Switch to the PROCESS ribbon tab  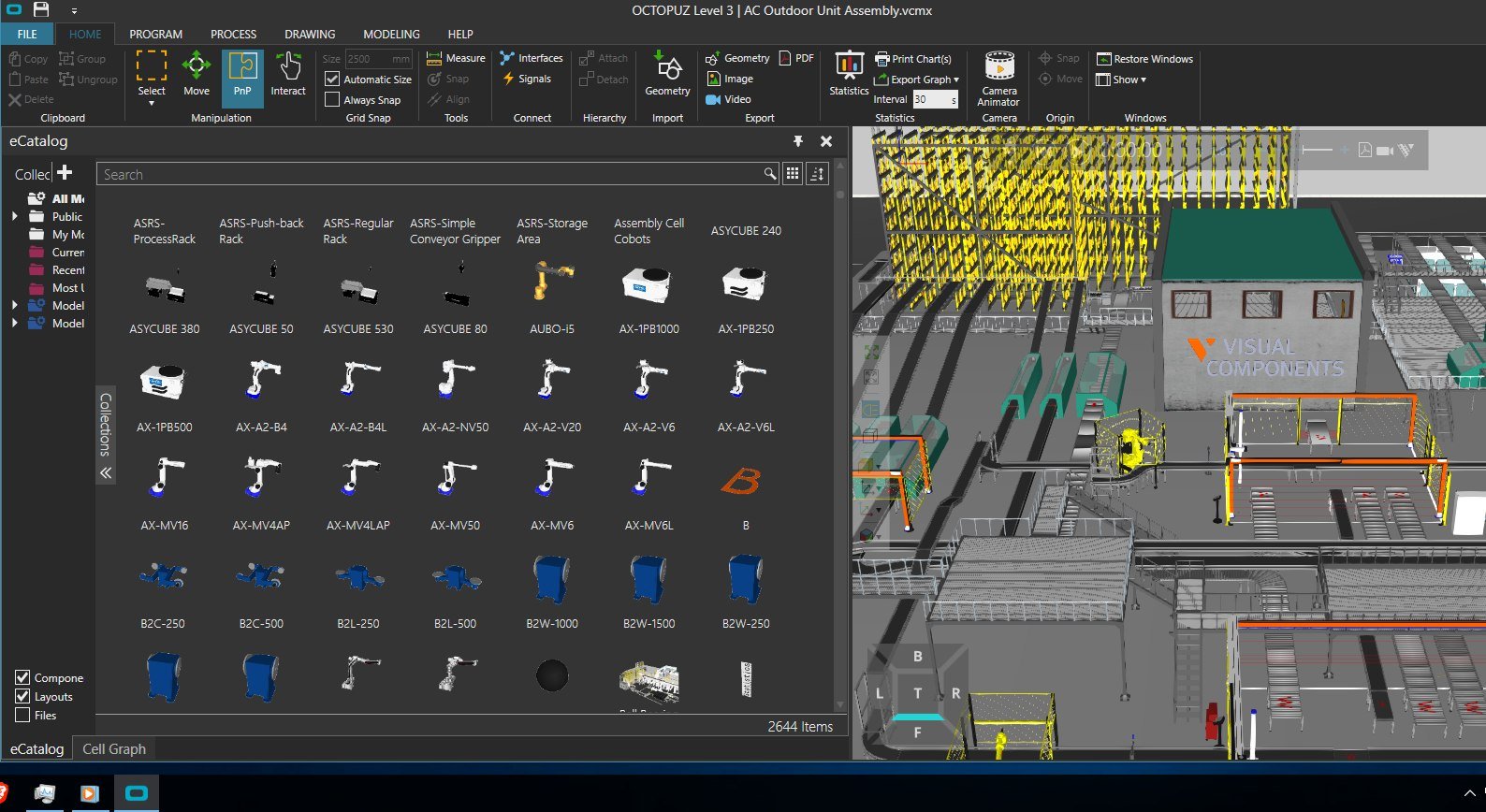pyautogui.click(x=233, y=34)
